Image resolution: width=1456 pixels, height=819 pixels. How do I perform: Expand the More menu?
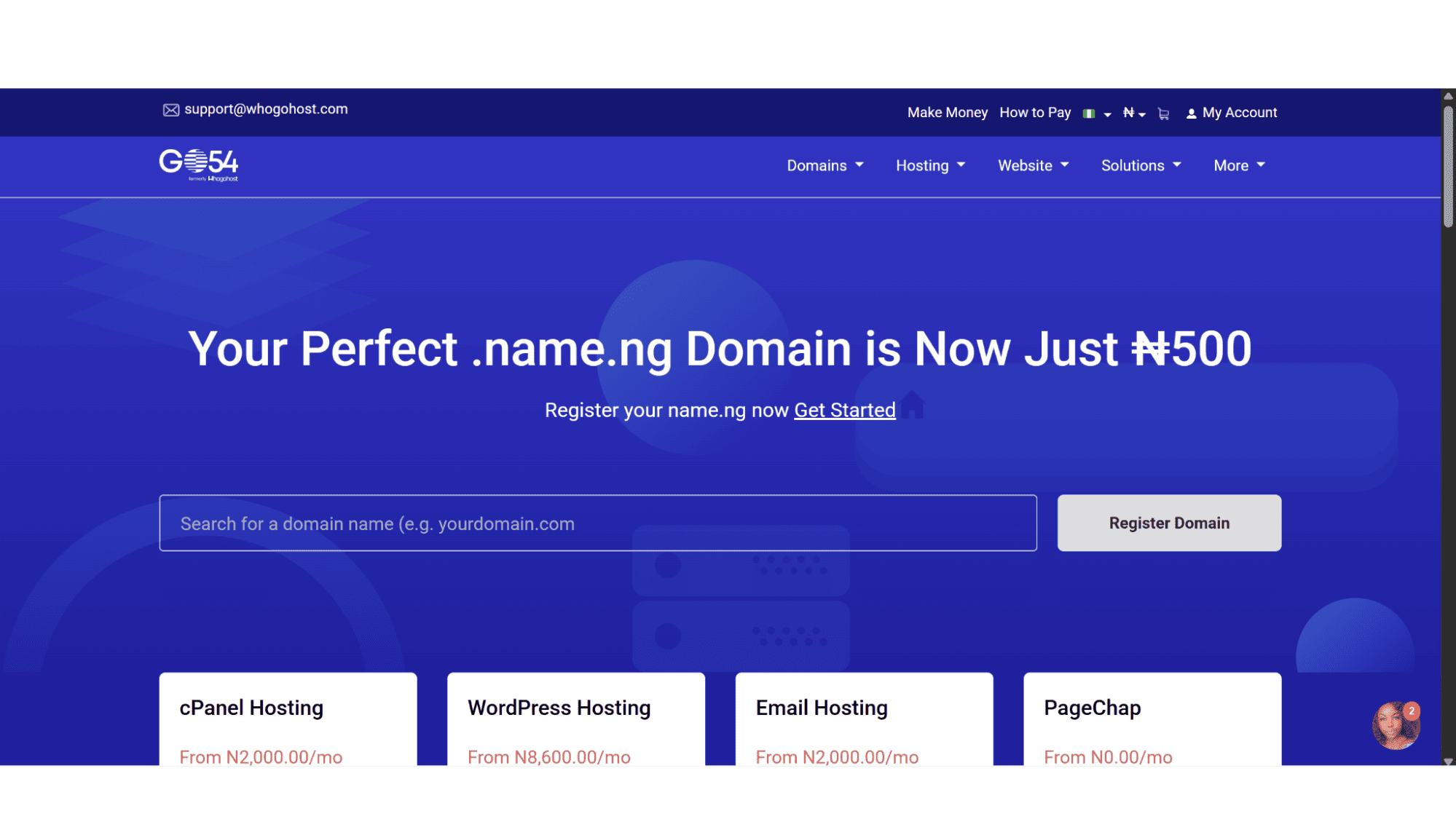(x=1239, y=165)
